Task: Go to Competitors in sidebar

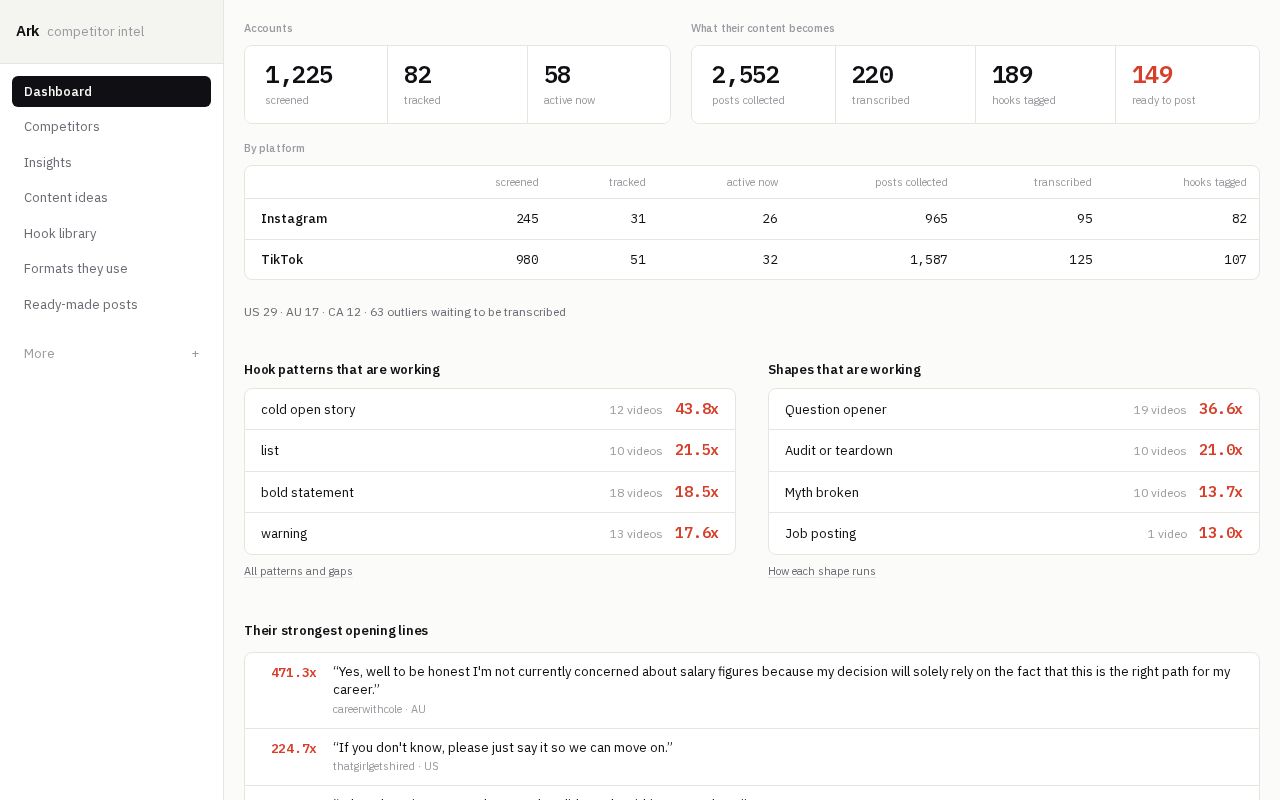Action: 111,127
